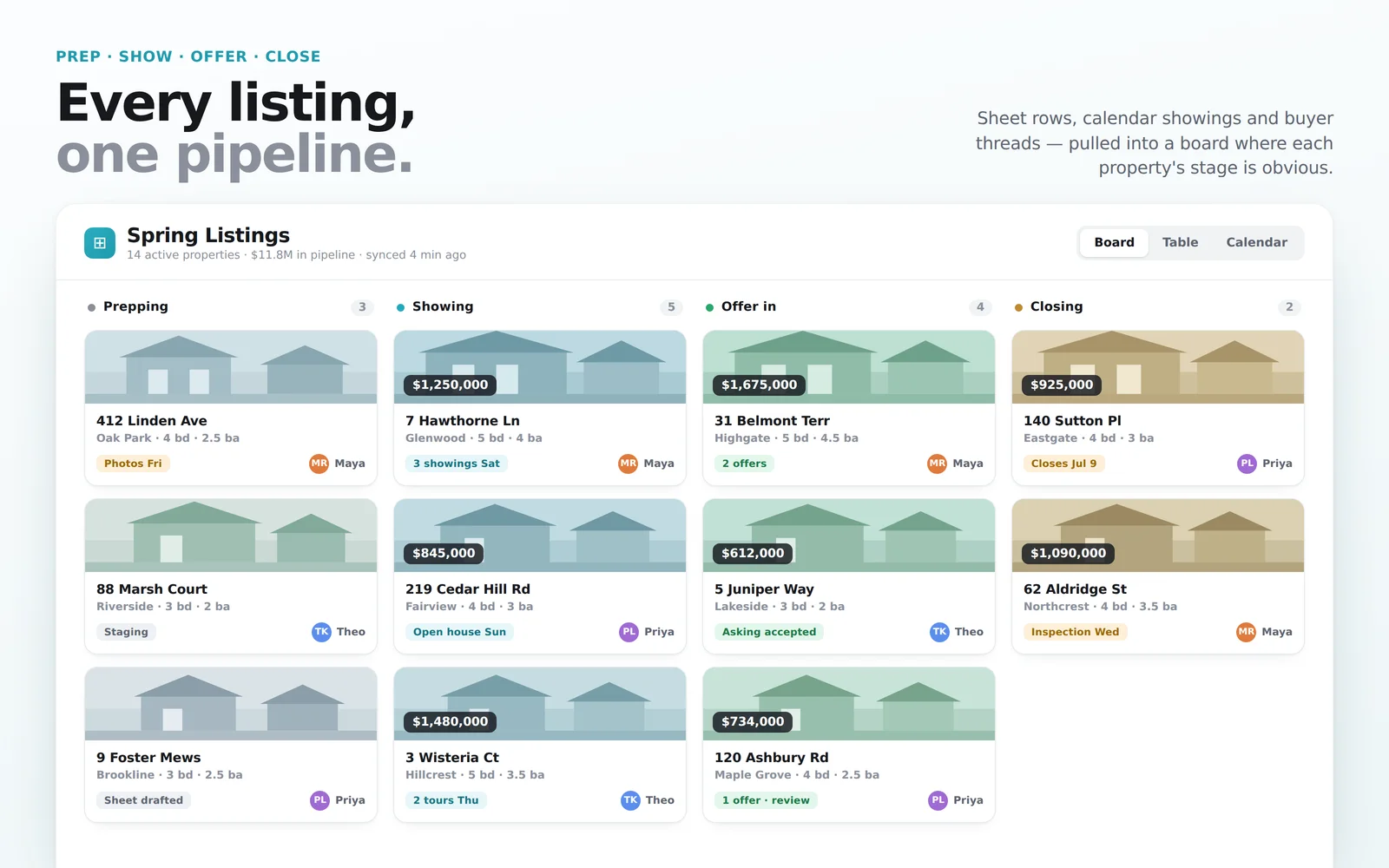Click the 2 offers tag
This screenshot has width=1389, height=868.
tap(744, 464)
